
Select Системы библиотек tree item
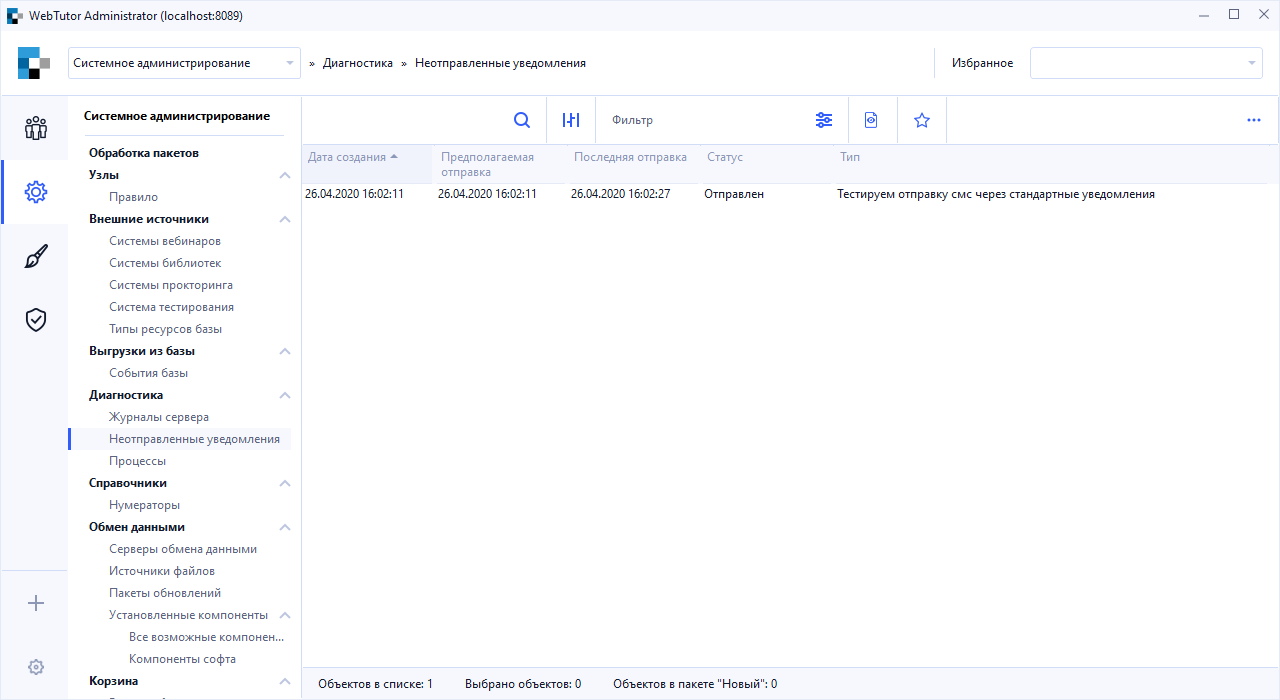coord(165,263)
